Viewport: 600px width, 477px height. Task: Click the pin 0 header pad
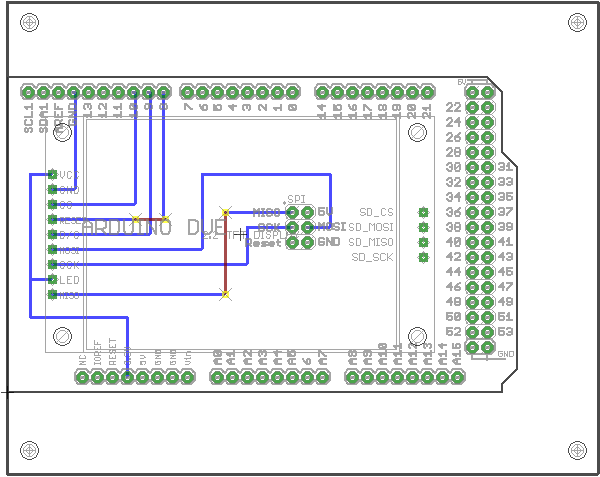click(x=292, y=92)
